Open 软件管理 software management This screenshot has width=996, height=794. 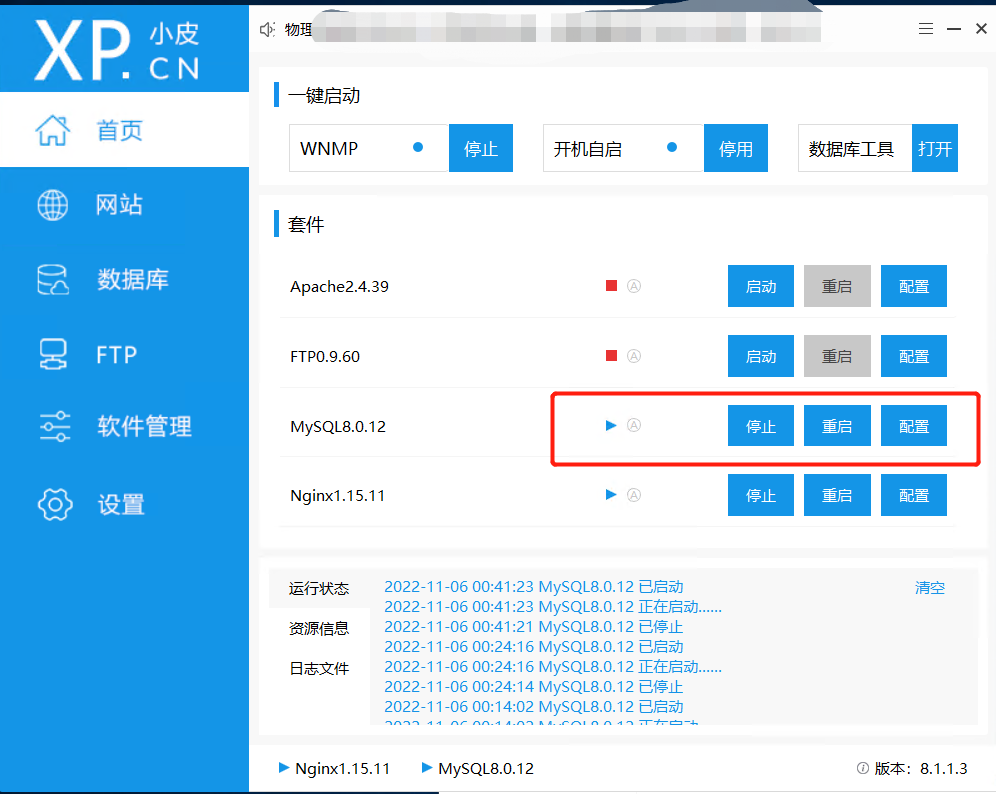(120, 428)
